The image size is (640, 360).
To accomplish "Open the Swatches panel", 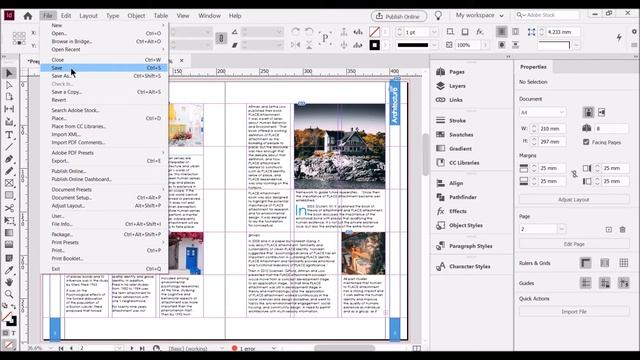I will click(x=455, y=135).
